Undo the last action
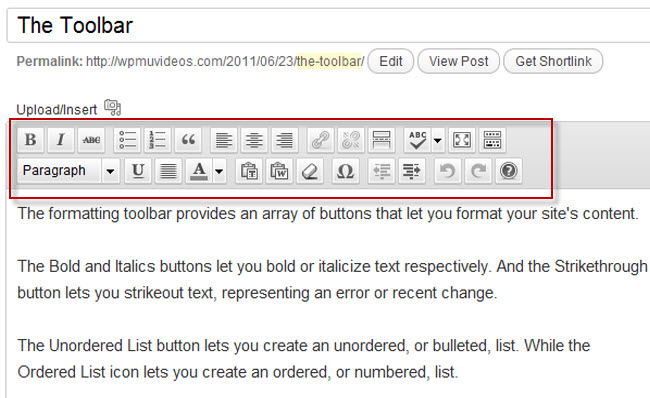Screen dimensions: 650x398 [447, 171]
